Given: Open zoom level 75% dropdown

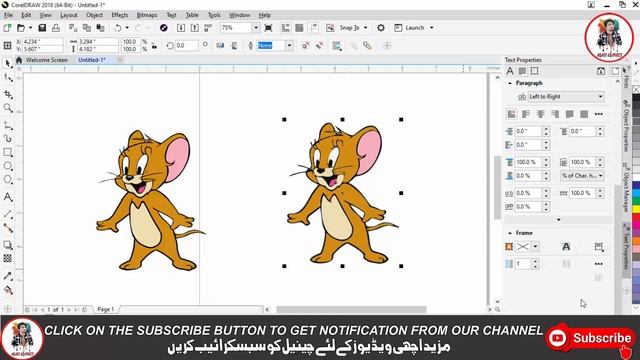Looking at the screenshot, I should [256, 28].
